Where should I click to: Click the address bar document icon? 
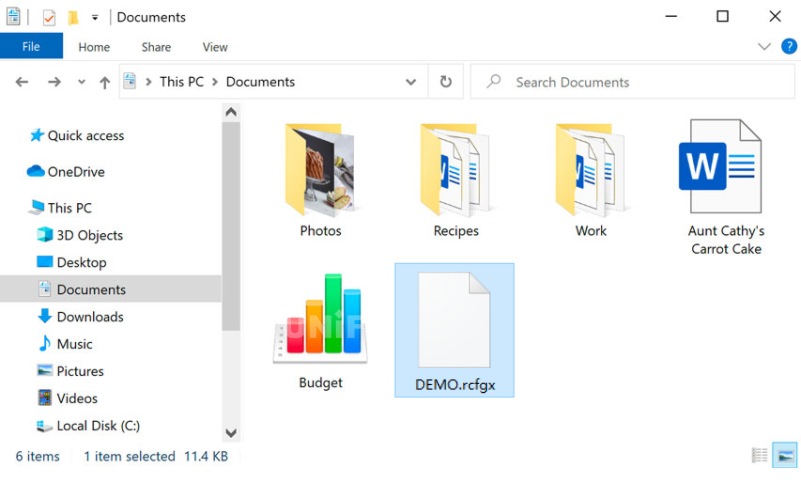130,81
